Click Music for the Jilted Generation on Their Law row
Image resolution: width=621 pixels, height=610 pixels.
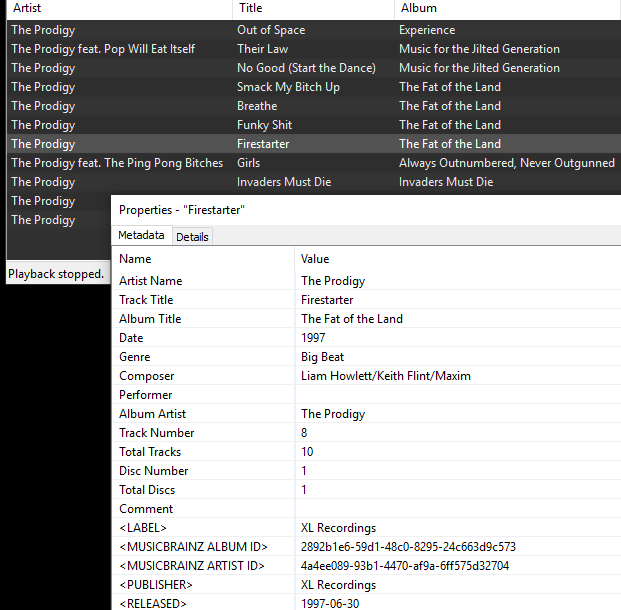[479, 49]
